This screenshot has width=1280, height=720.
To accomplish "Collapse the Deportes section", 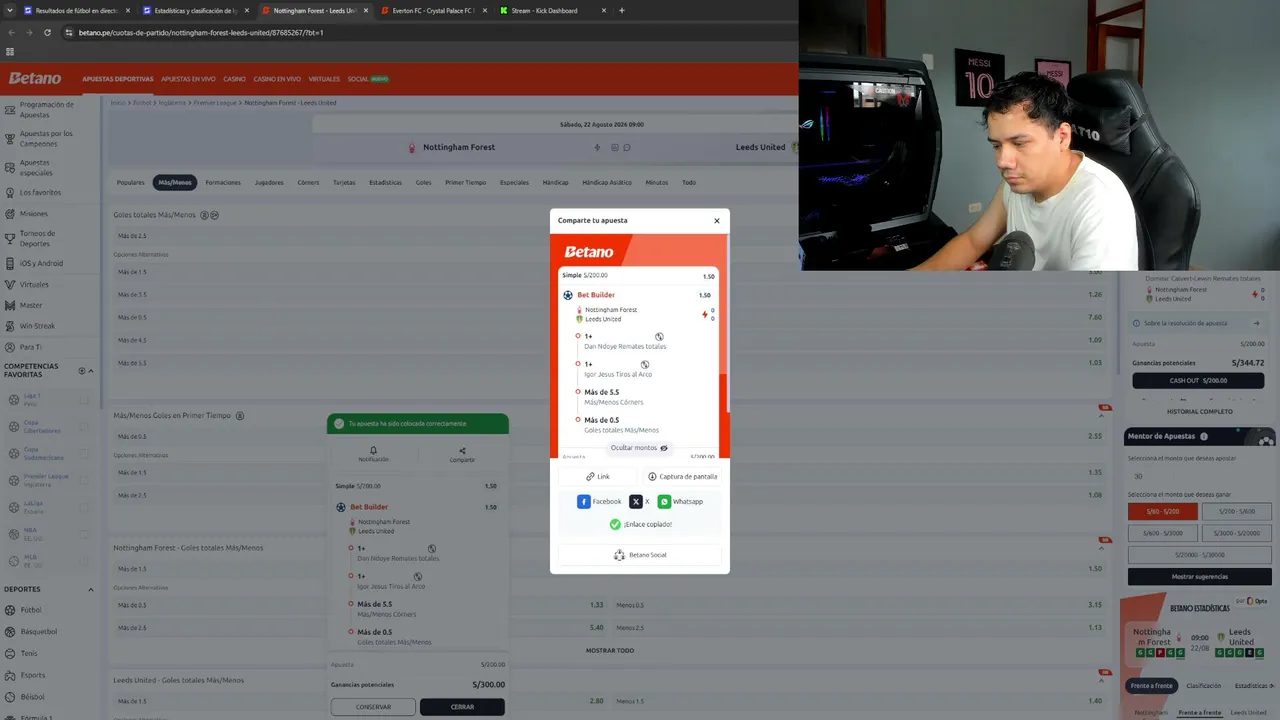I will click(x=91, y=589).
